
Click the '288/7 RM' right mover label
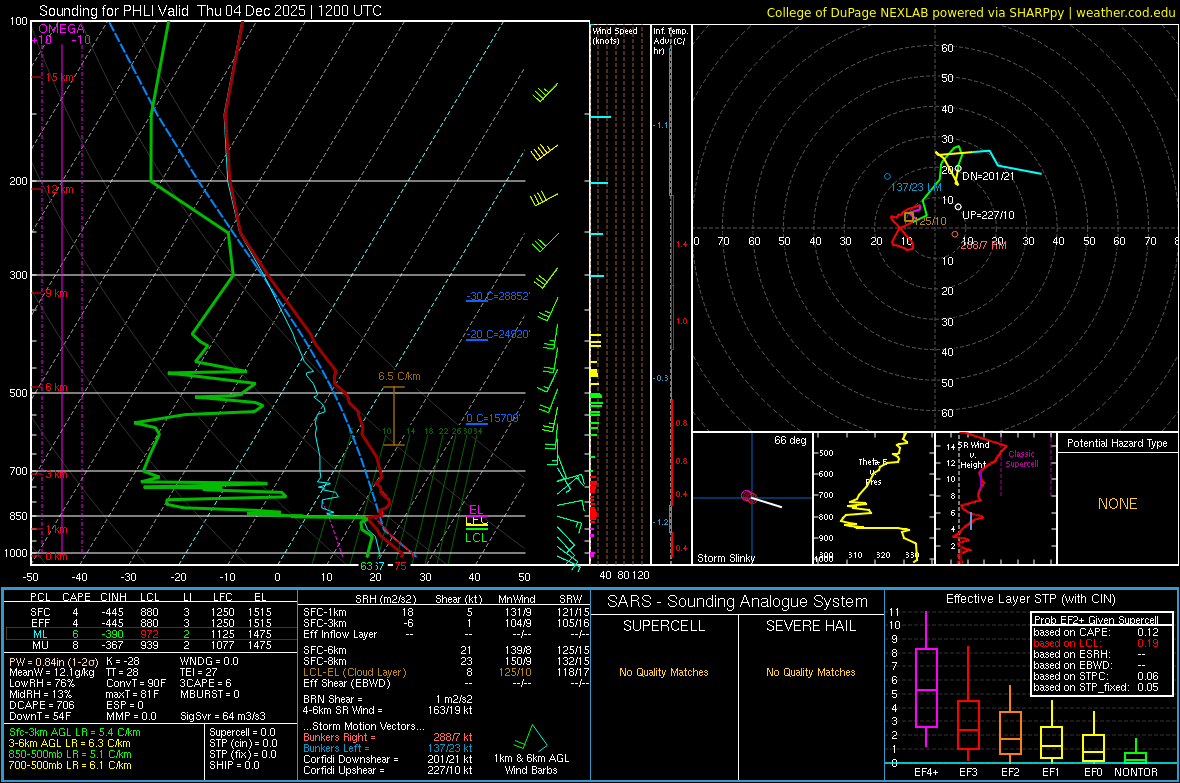click(x=983, y=245)
